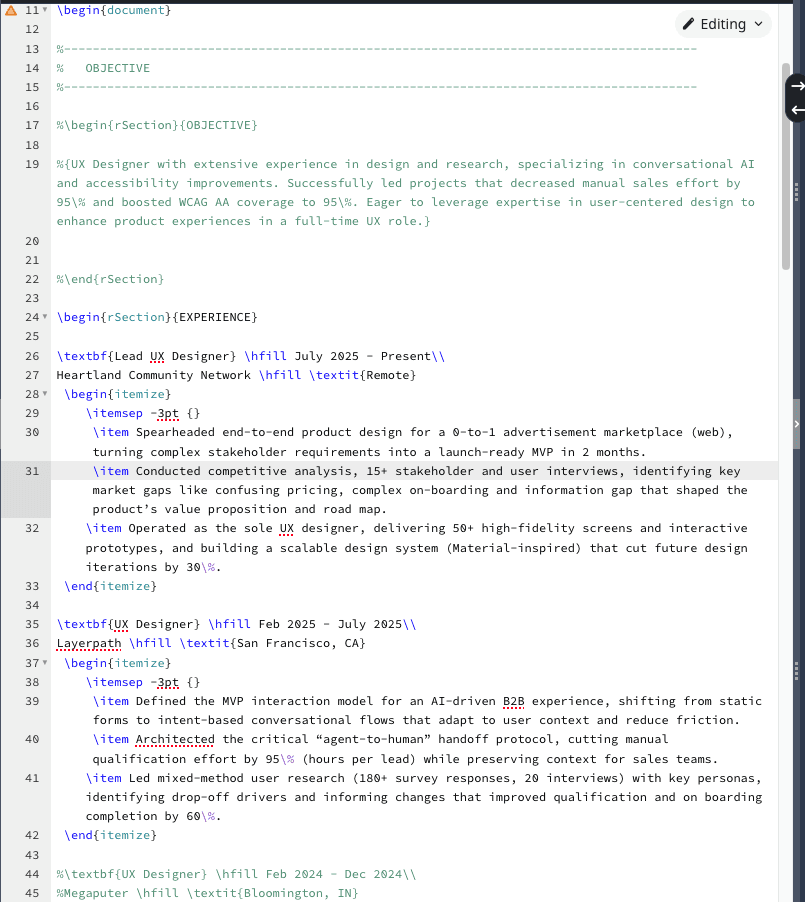The height and width of the screenshot is (902, 805).
Task: Collapse the EXPERIENCE section fold at line 24
Action: tap(44, 317)
